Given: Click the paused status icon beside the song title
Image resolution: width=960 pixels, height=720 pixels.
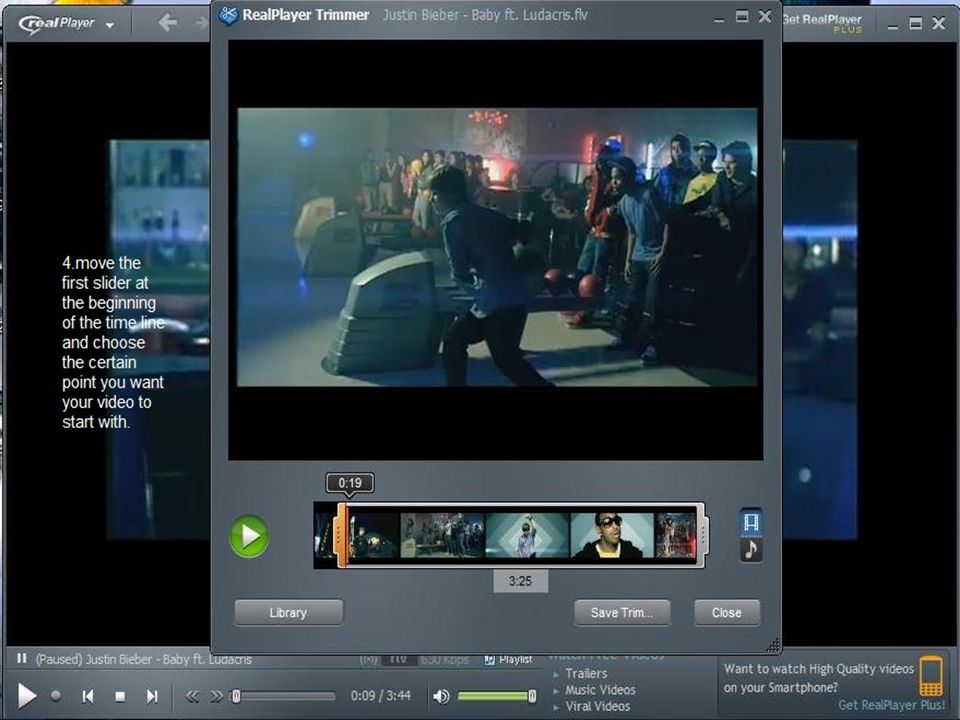Looking at the screenshot, I should point(22,658).
